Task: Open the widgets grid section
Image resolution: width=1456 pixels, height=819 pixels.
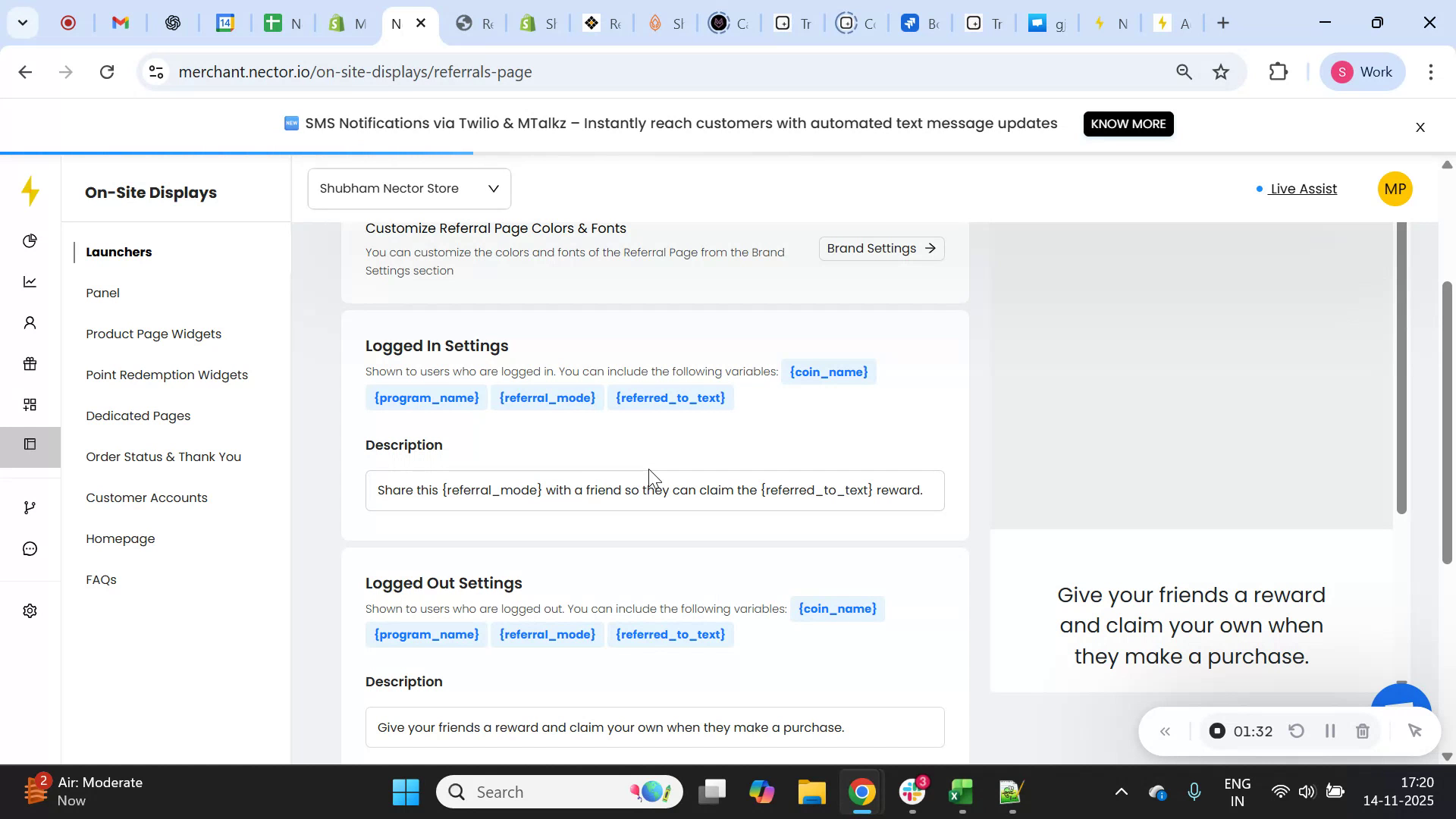Action: coord(30,404)
